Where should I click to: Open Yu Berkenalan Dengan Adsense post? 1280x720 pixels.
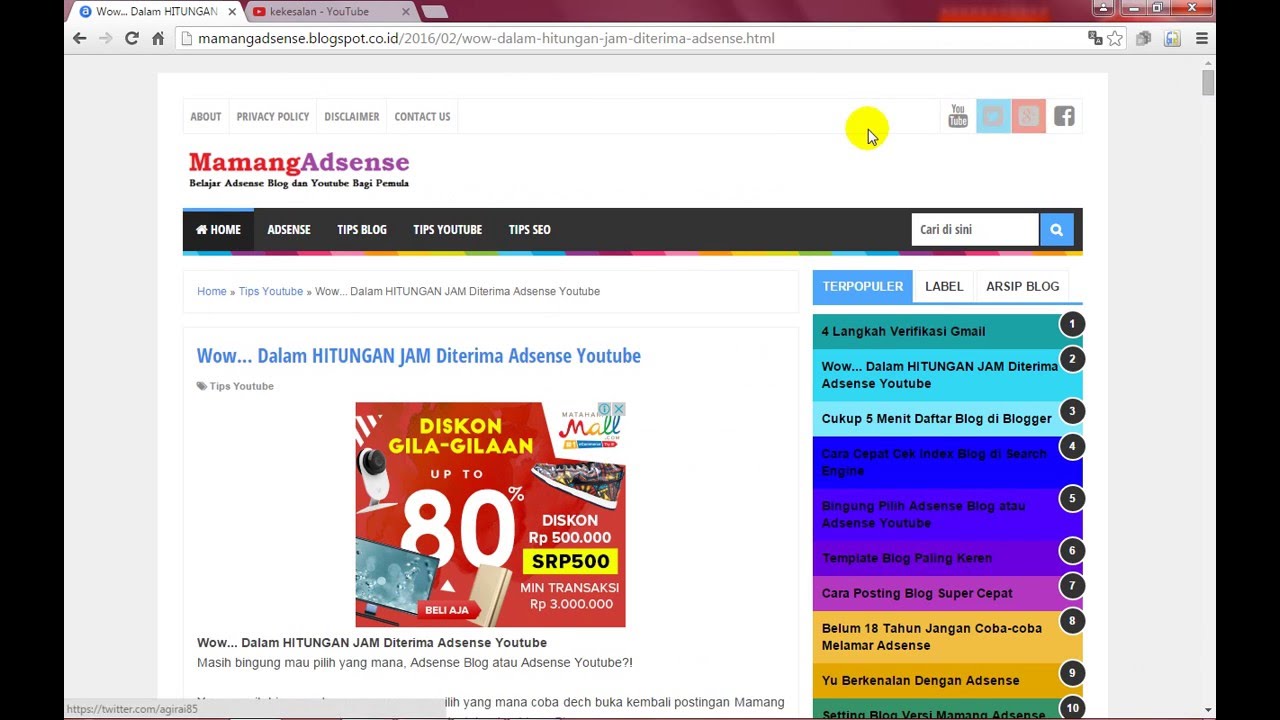(921, 680)
